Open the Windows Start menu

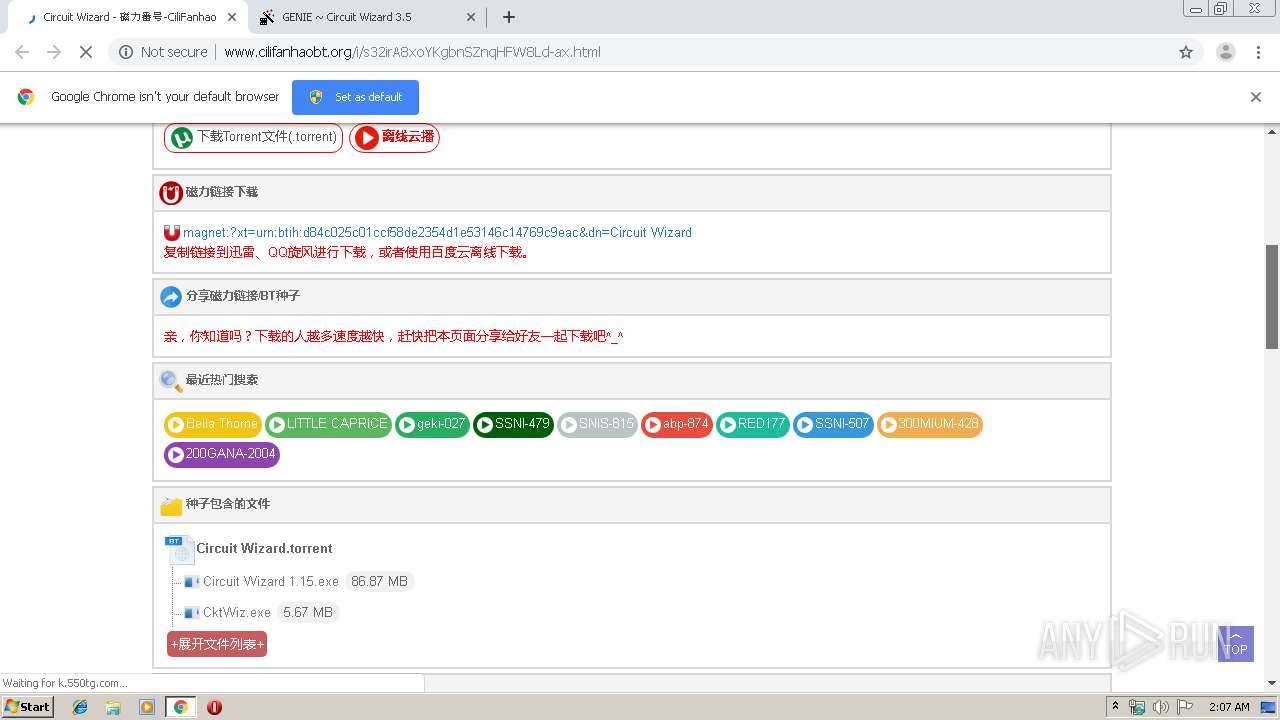27,706
